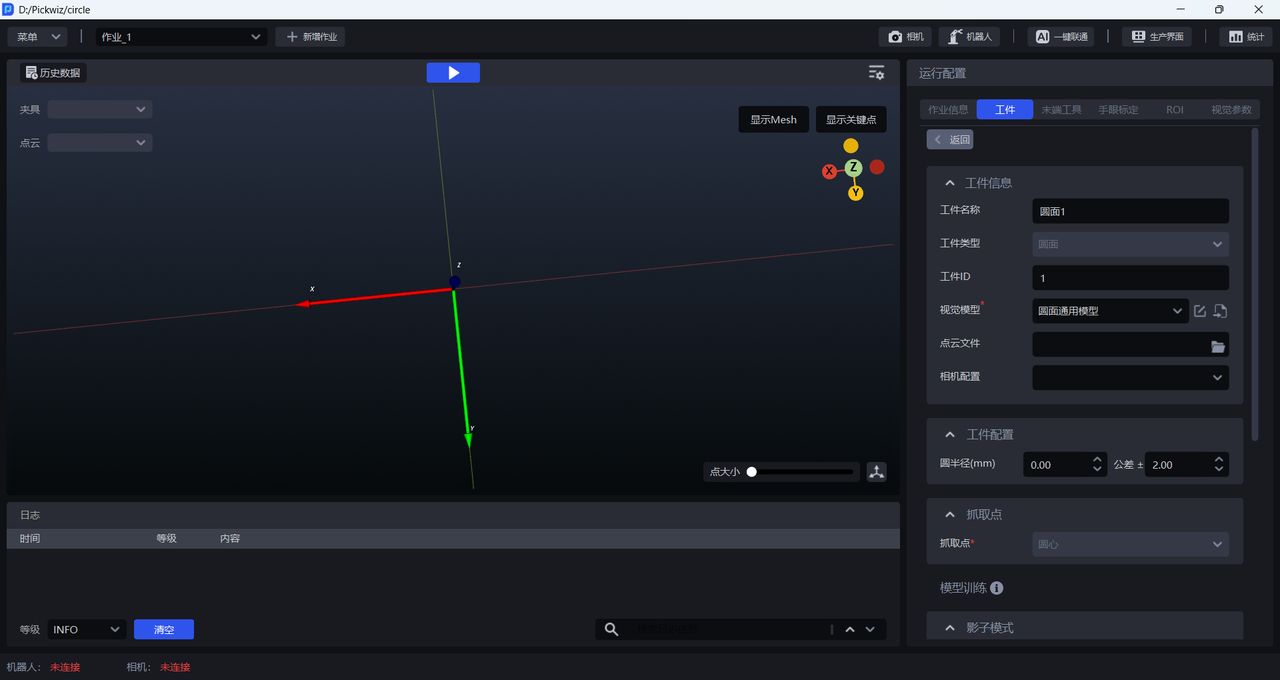Click the coordinate axes icon near slider

(876, 472)
